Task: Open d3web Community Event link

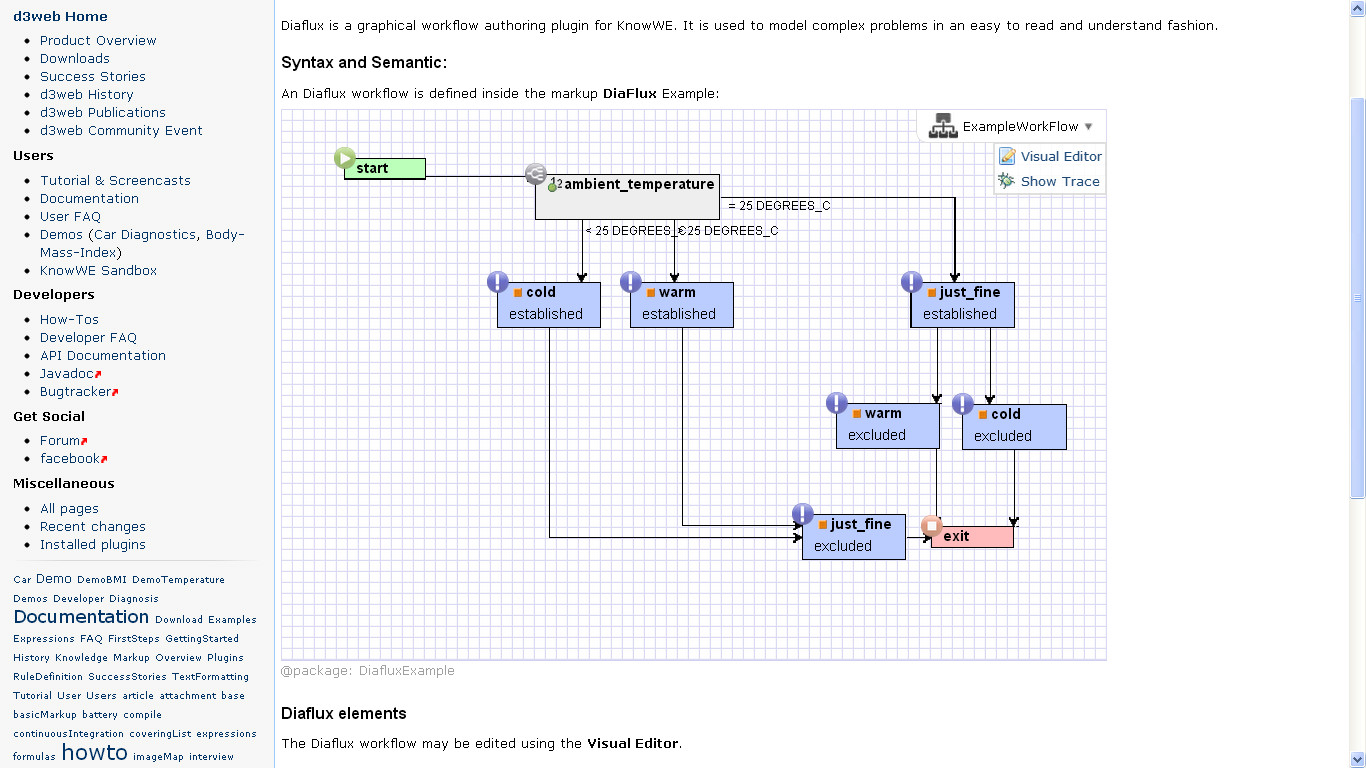Action: (x=121, y=131)
